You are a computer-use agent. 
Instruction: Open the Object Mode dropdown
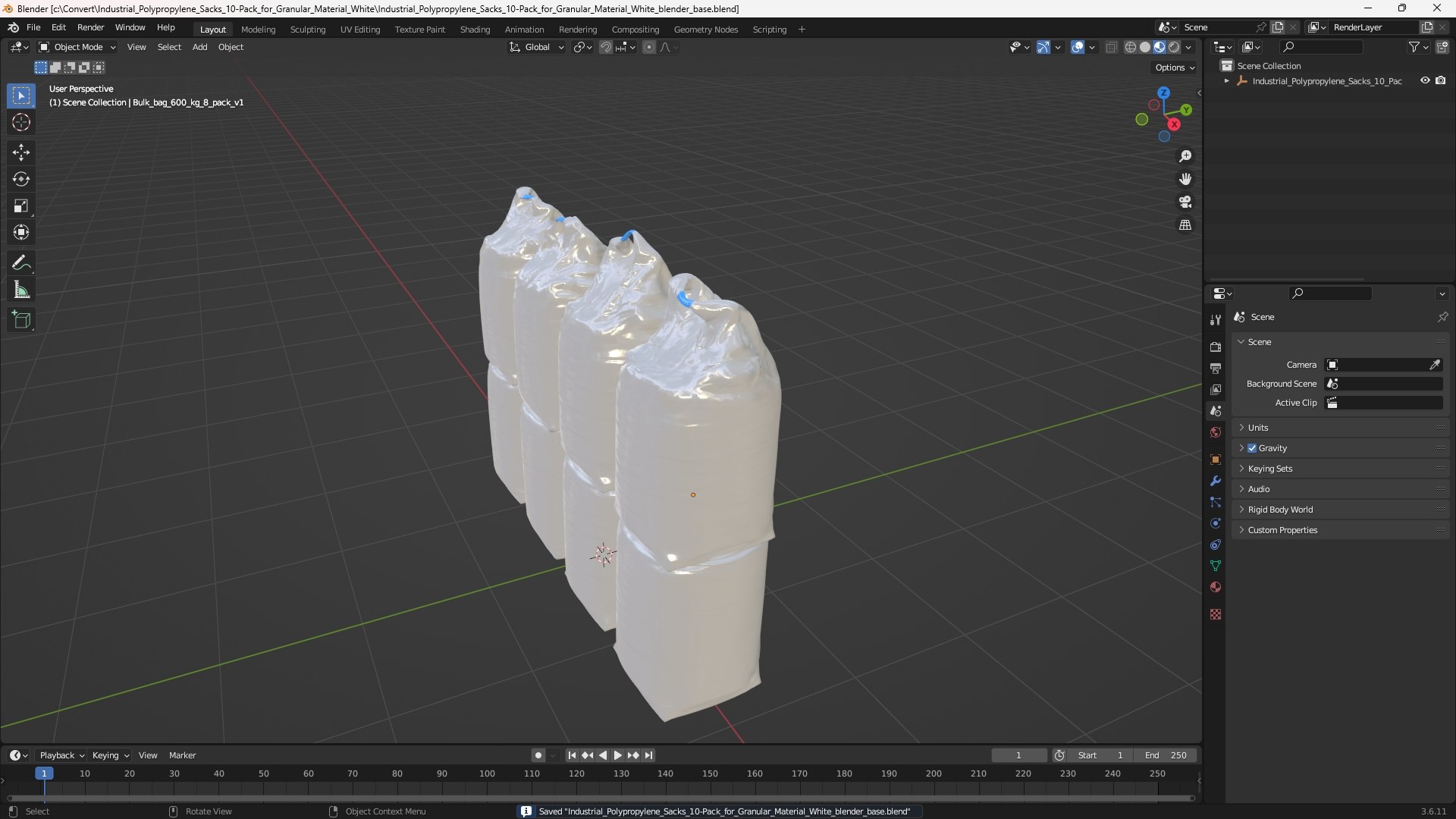point(77,47)
